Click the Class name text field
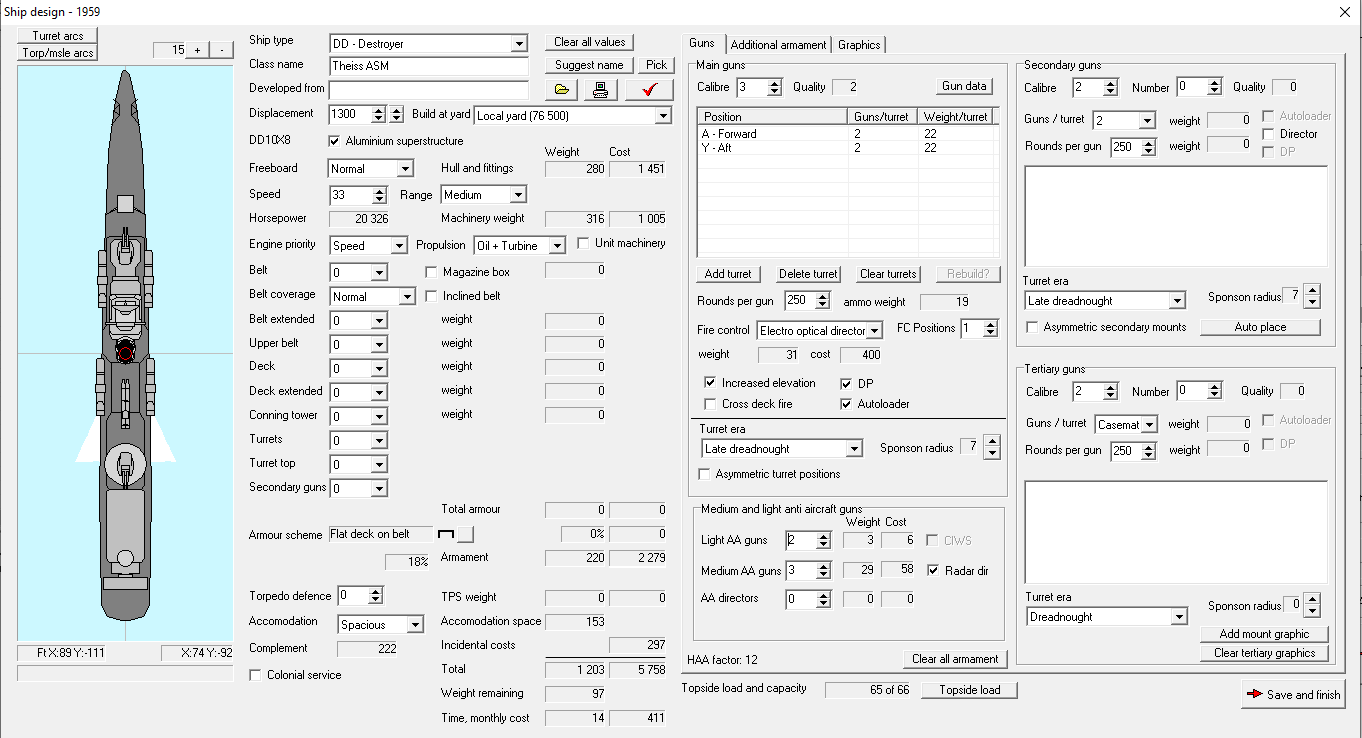The height and width of the screenshot is (738, 1362). [429, 66]
